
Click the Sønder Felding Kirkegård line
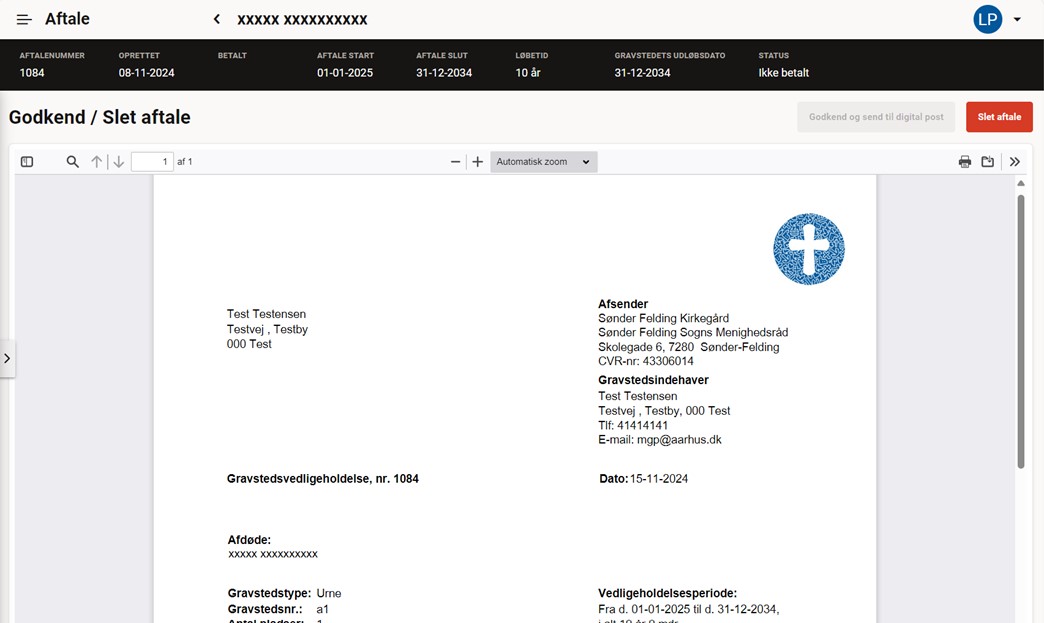click(x=664, y=318)
